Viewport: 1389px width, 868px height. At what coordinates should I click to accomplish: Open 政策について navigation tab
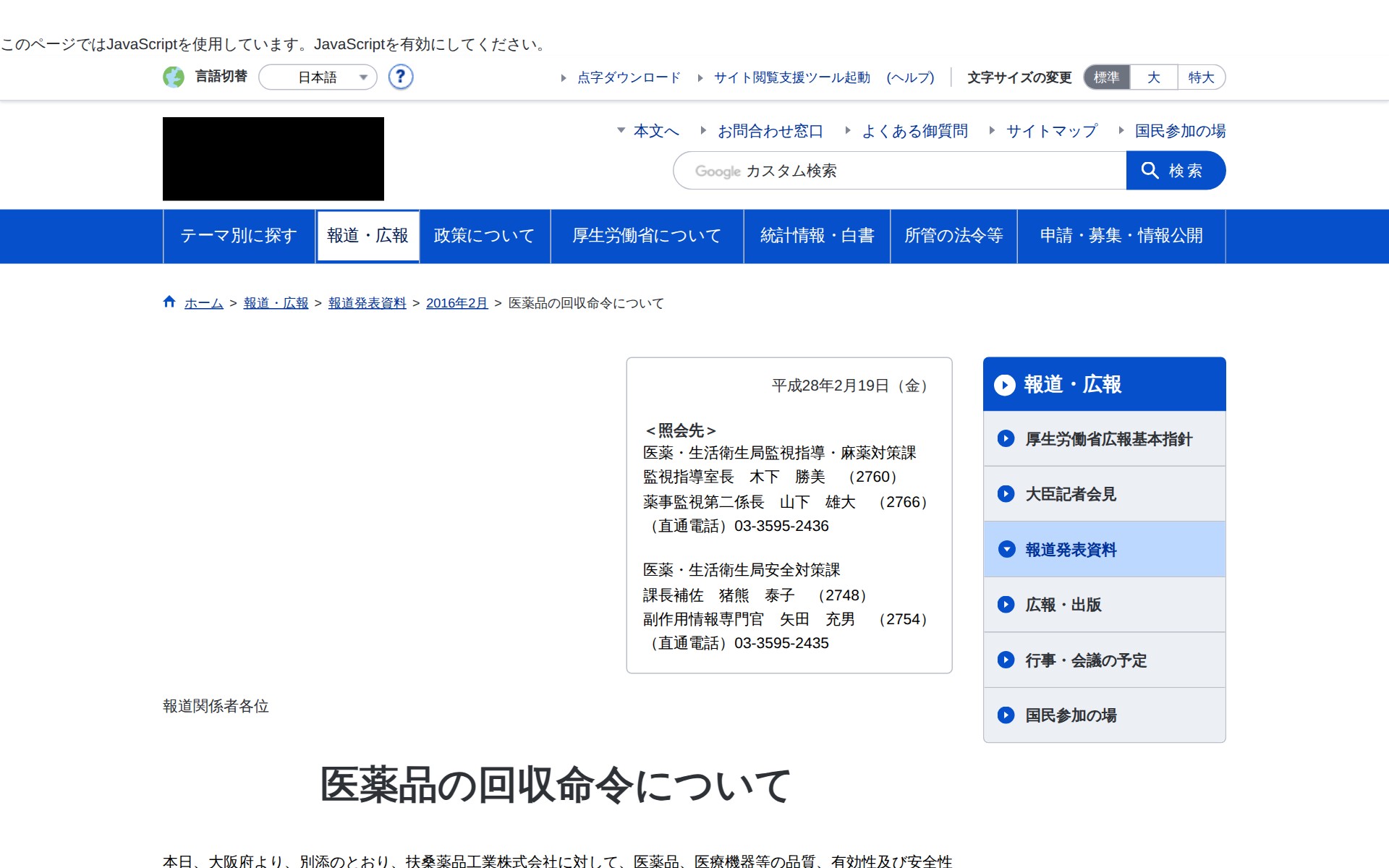pyautogui.click(x=484, y=236)
